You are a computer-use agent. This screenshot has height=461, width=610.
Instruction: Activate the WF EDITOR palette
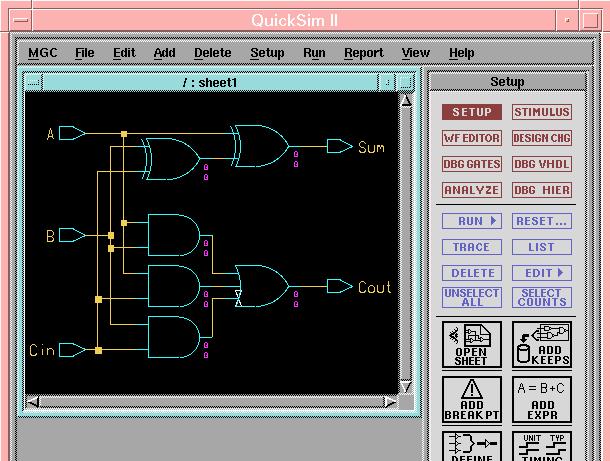472,139
